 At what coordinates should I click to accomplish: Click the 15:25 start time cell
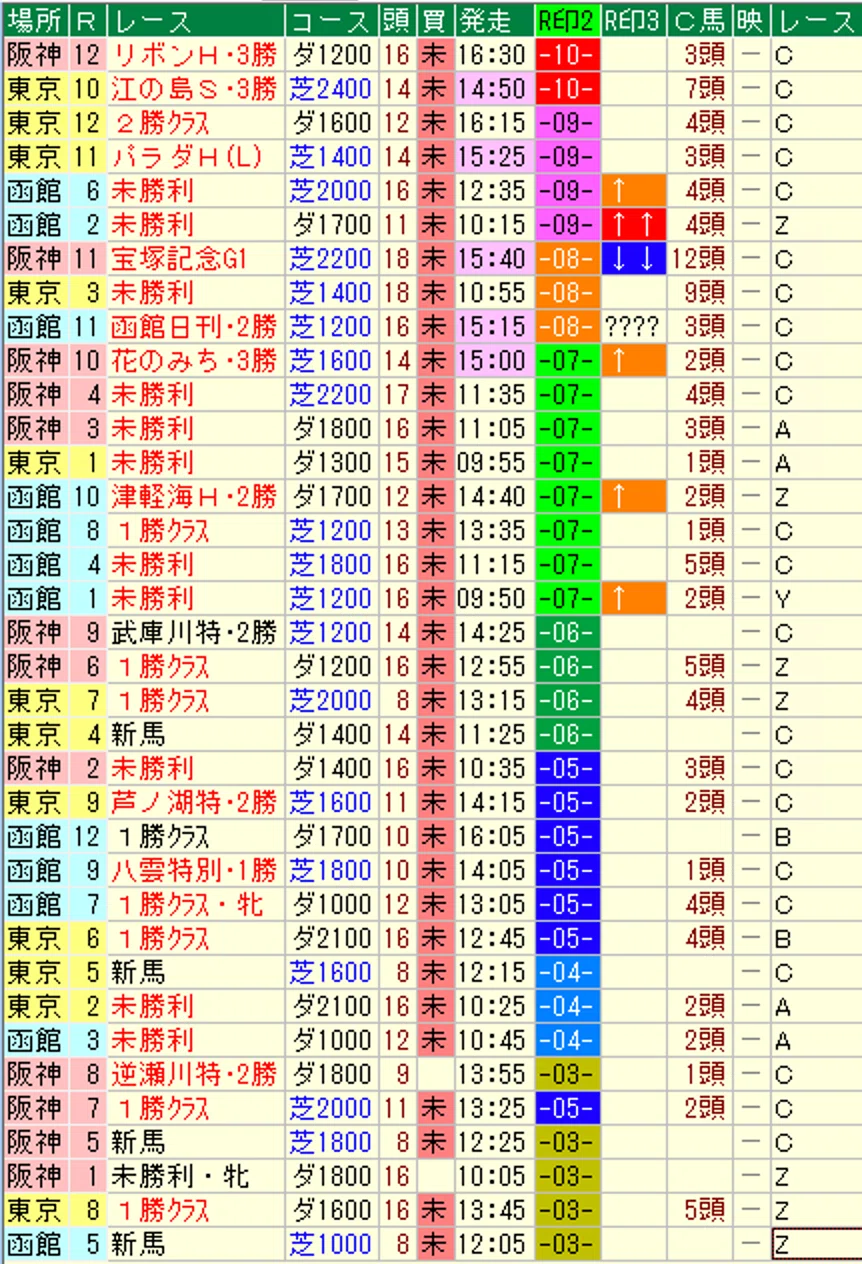click(493, 157)
